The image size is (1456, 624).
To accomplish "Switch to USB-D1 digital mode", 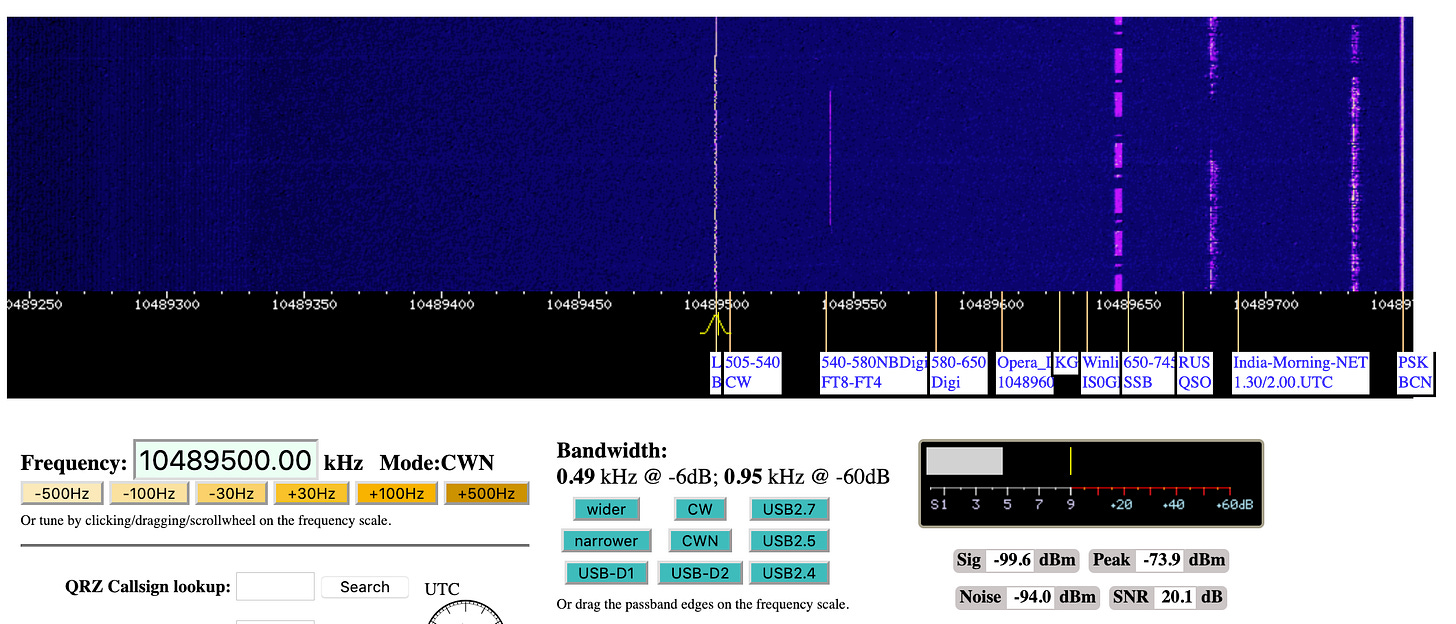I will click(606, 573).
